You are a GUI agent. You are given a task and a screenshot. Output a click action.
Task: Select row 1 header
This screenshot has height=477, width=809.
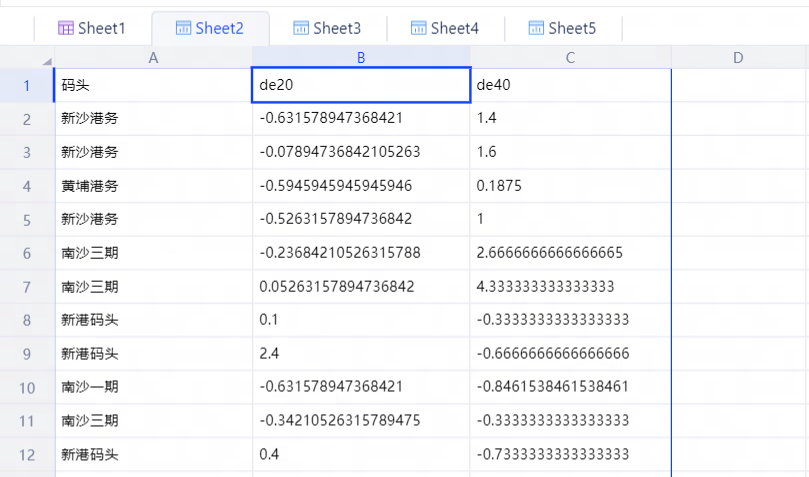point(27,85)
